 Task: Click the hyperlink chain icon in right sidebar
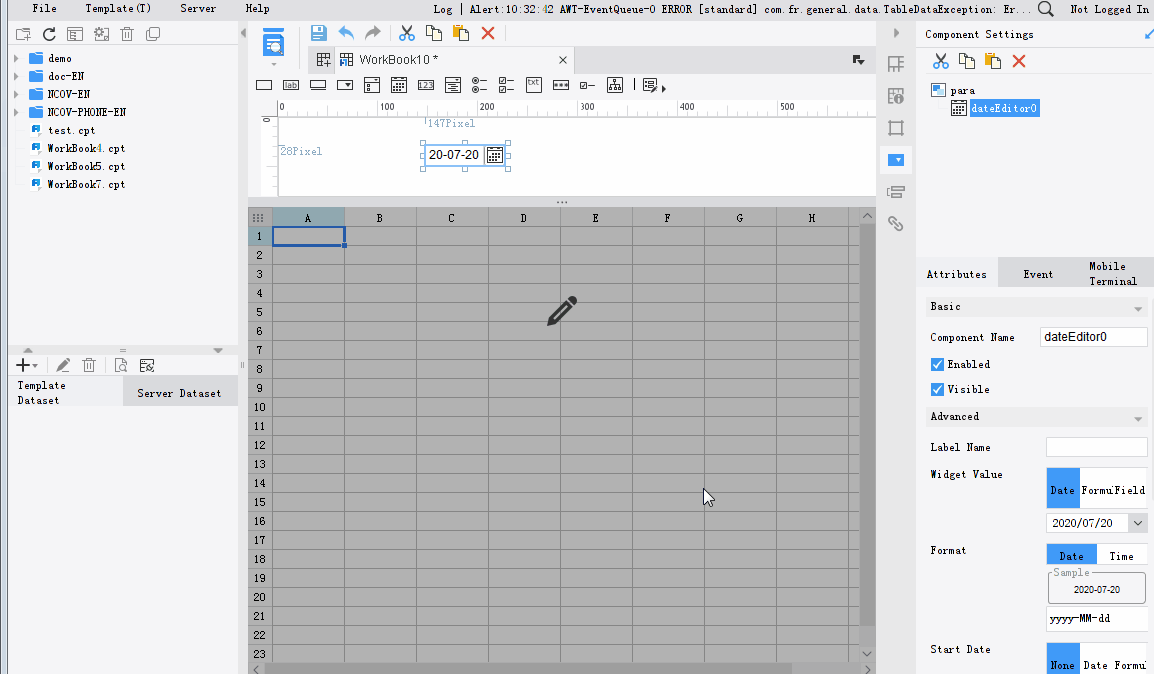896,224
